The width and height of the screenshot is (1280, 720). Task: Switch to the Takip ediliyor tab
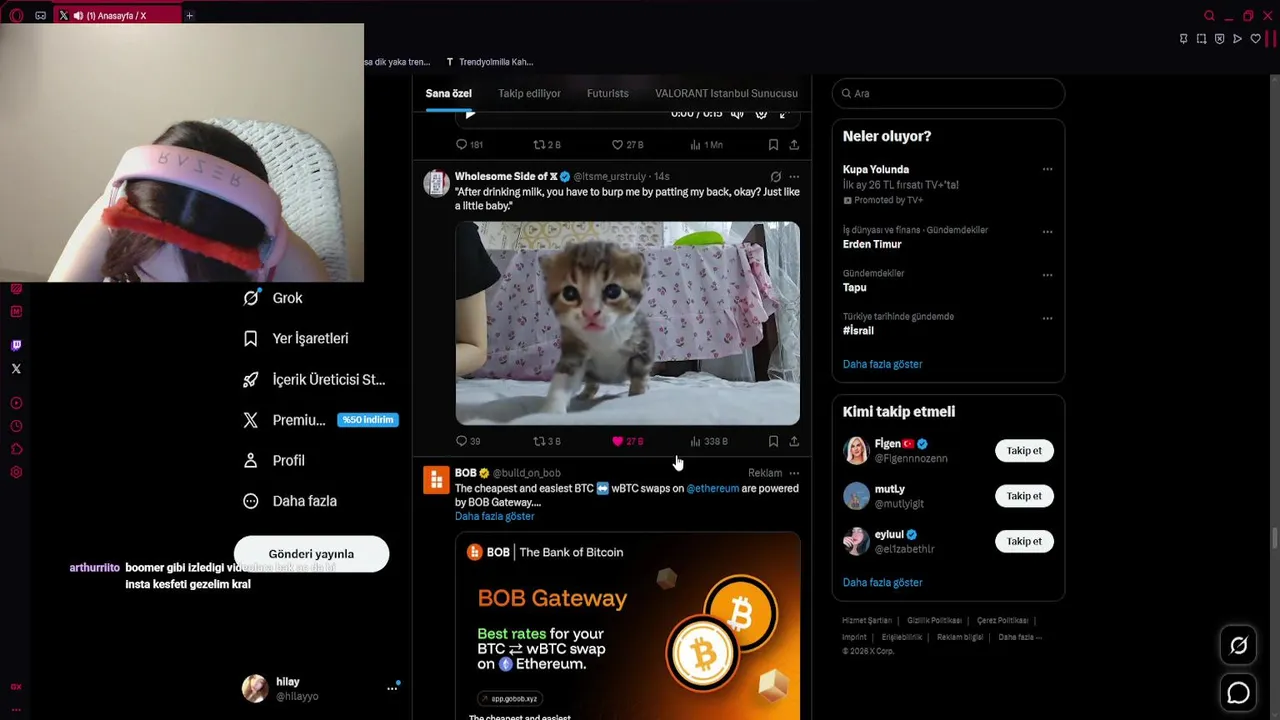coord(529,93)
